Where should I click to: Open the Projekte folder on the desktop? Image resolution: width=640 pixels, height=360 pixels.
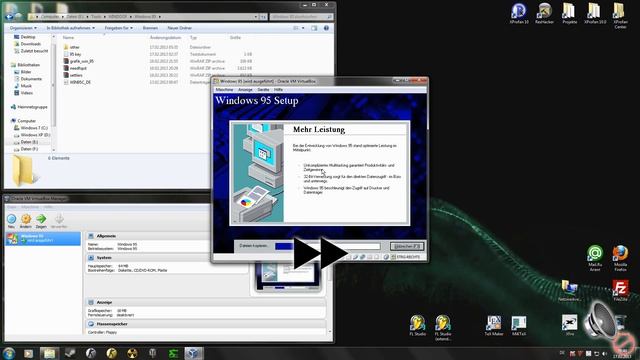click(x=569, y=13)
